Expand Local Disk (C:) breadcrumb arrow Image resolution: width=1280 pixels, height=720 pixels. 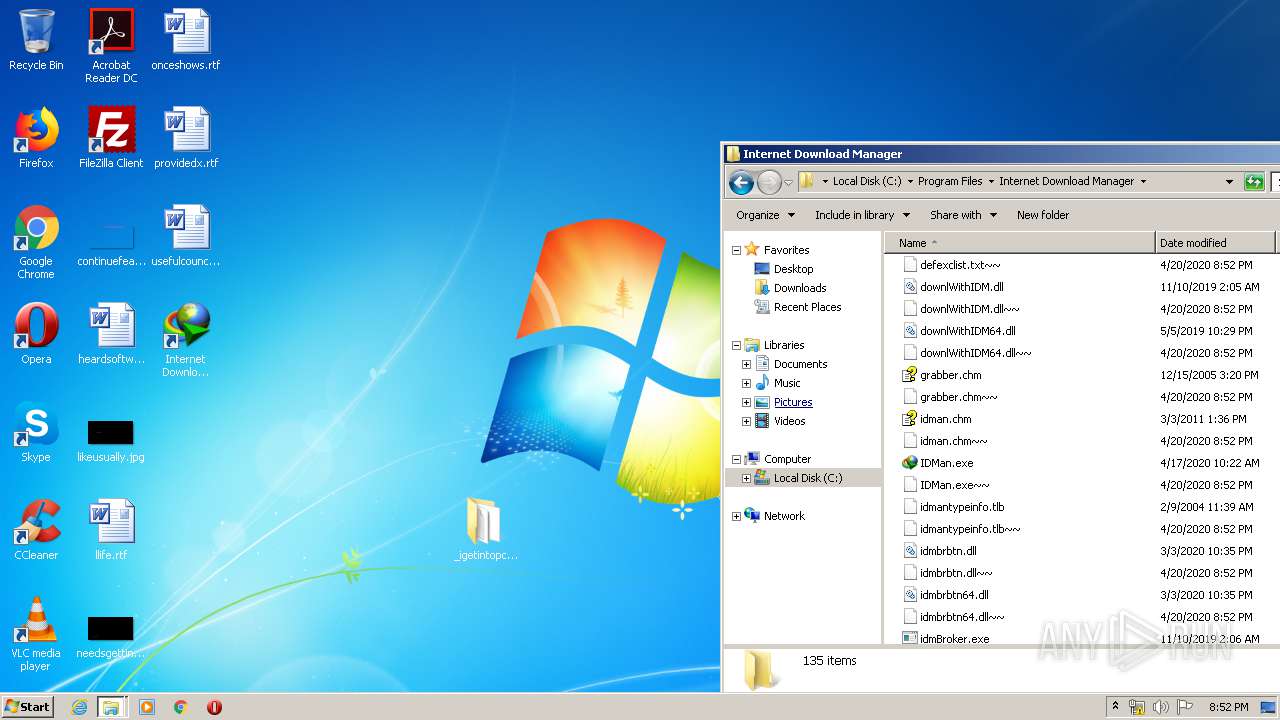click(x=909, y=182)
